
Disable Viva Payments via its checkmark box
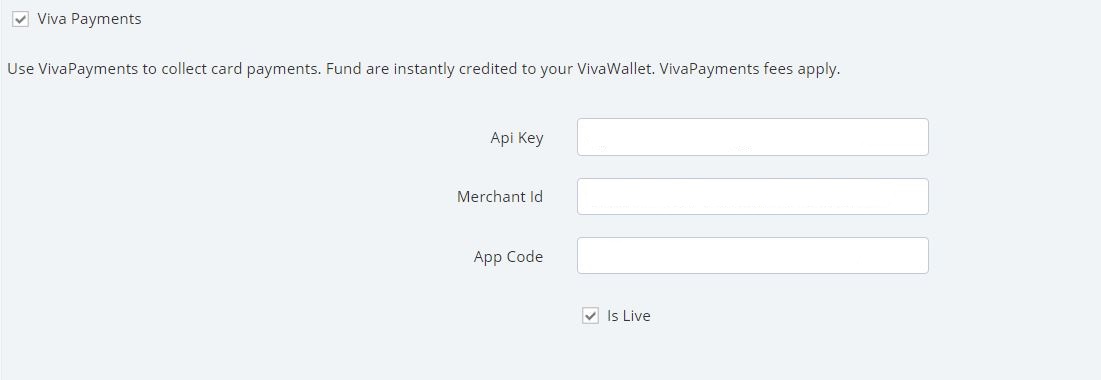pos(20,20)
